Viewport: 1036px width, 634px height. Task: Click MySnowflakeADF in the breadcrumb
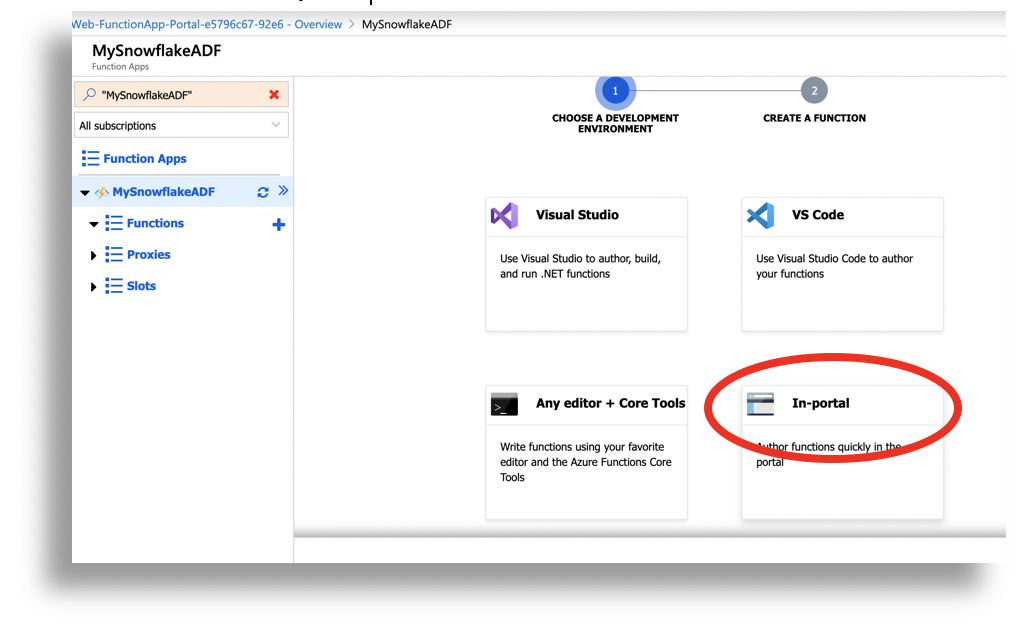tap(407, 24)
